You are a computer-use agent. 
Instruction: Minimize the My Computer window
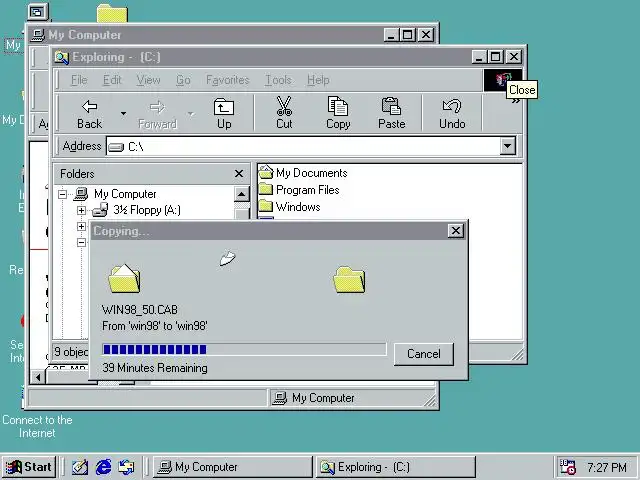(x=391, y=35)
